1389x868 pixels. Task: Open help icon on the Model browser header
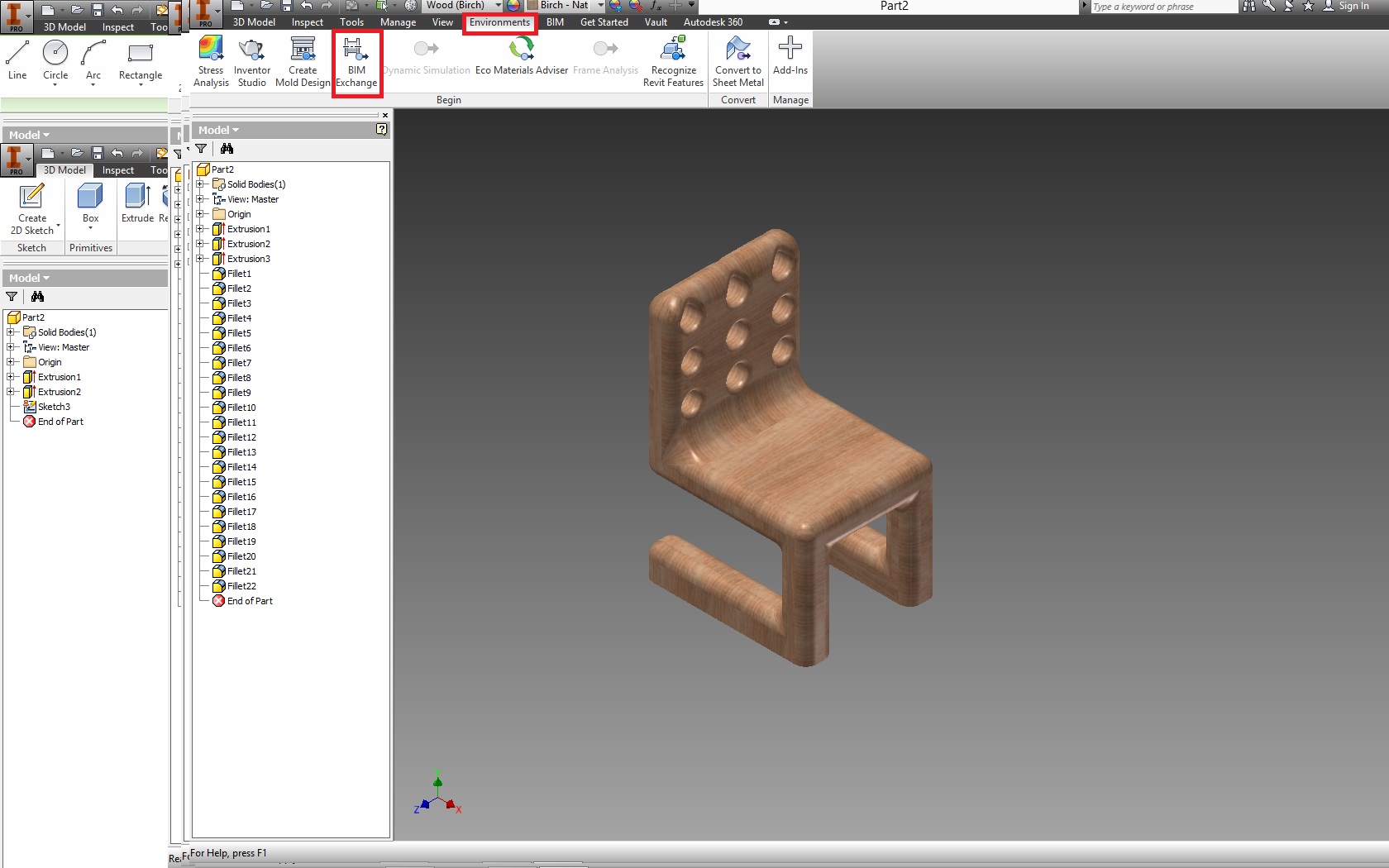pos(381,130)
